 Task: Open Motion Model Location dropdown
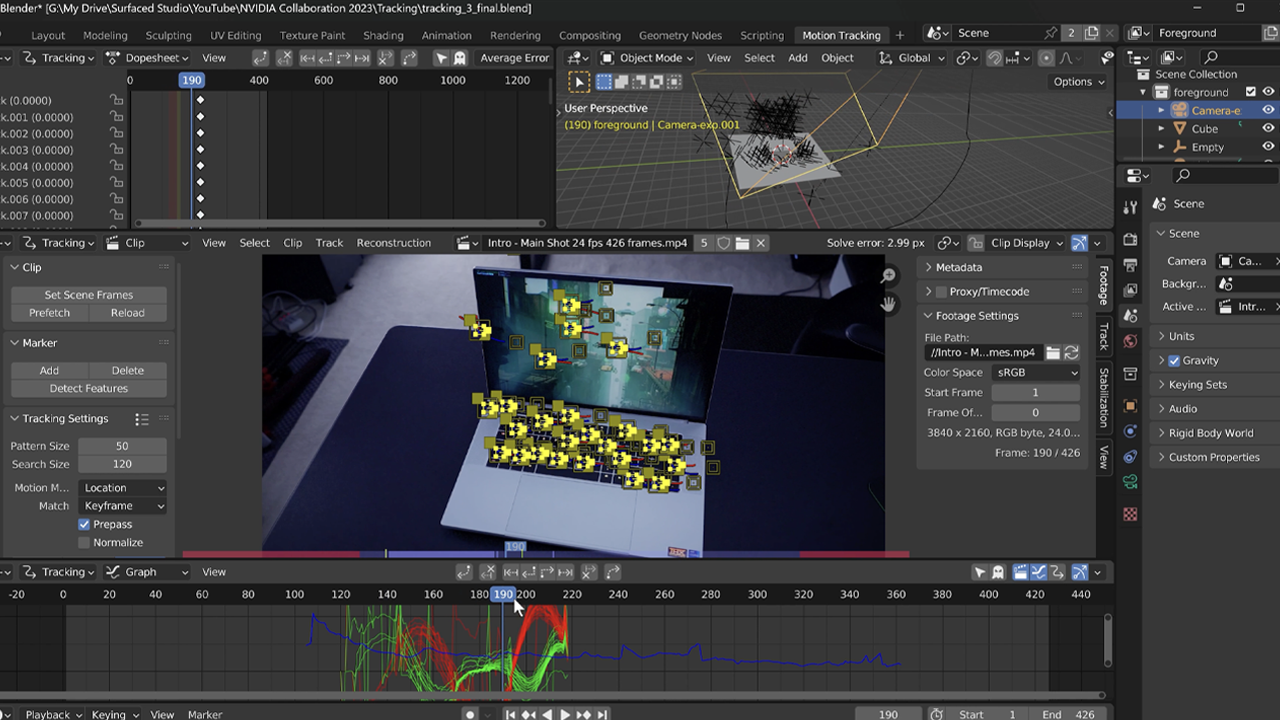click(x=122, y=488)
